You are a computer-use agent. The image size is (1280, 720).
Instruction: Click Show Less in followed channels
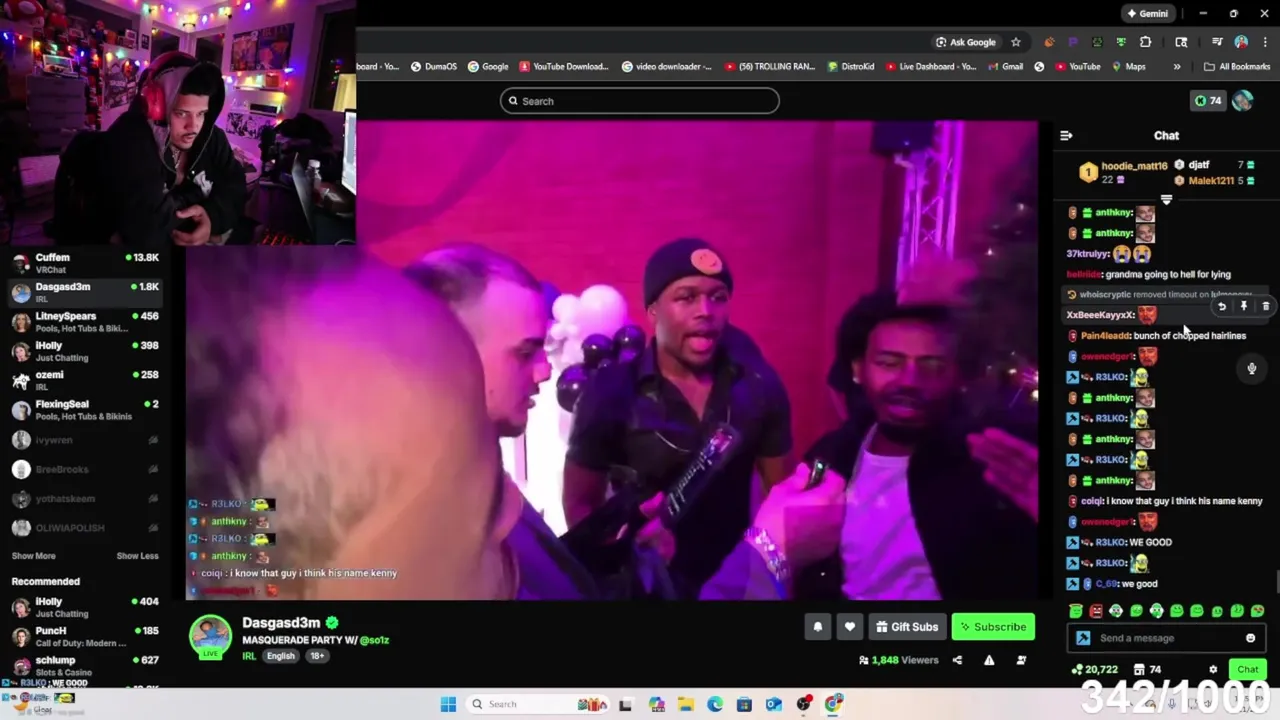(x=137, y=556)
